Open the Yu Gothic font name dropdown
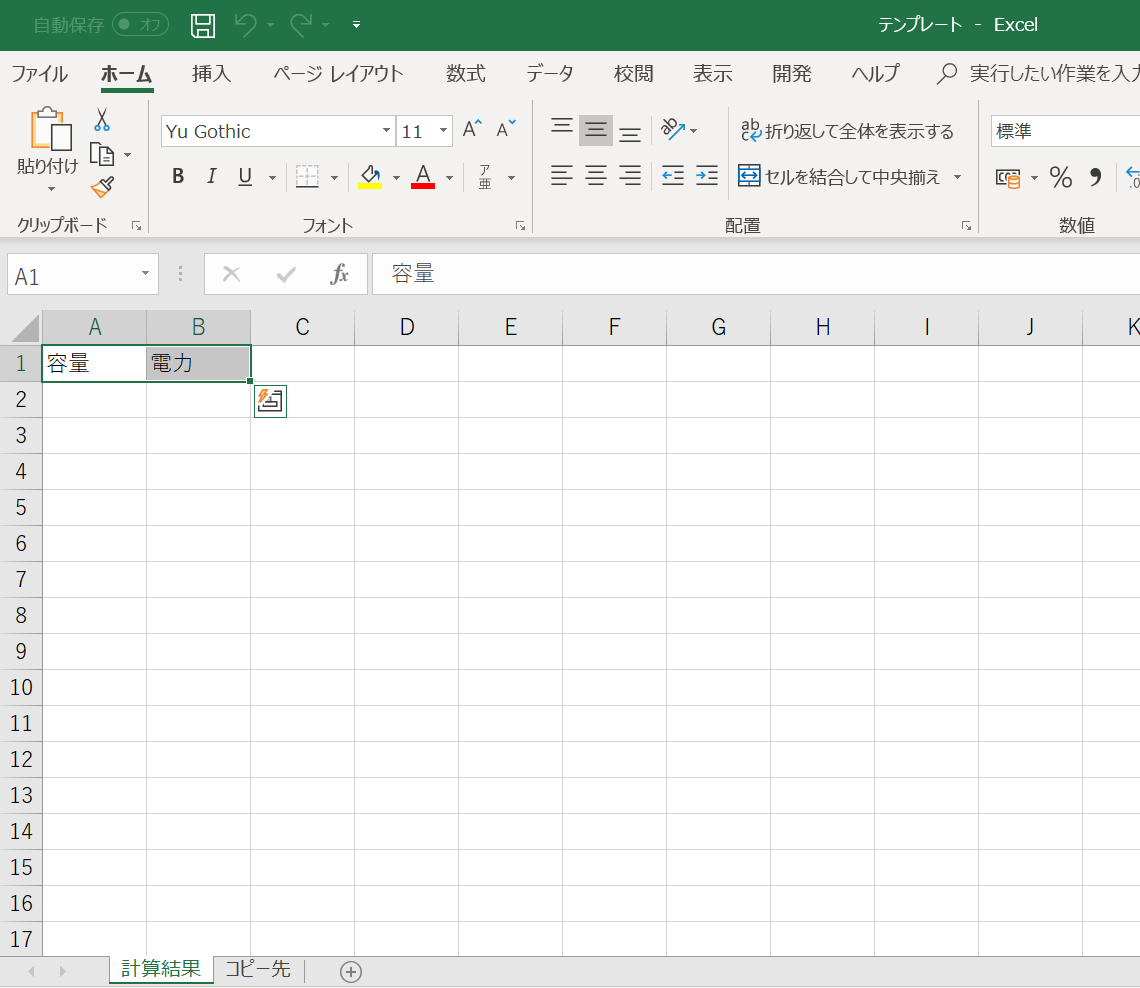The height and width of the screenshot is (988, 1140). click(x=386, y=131)
